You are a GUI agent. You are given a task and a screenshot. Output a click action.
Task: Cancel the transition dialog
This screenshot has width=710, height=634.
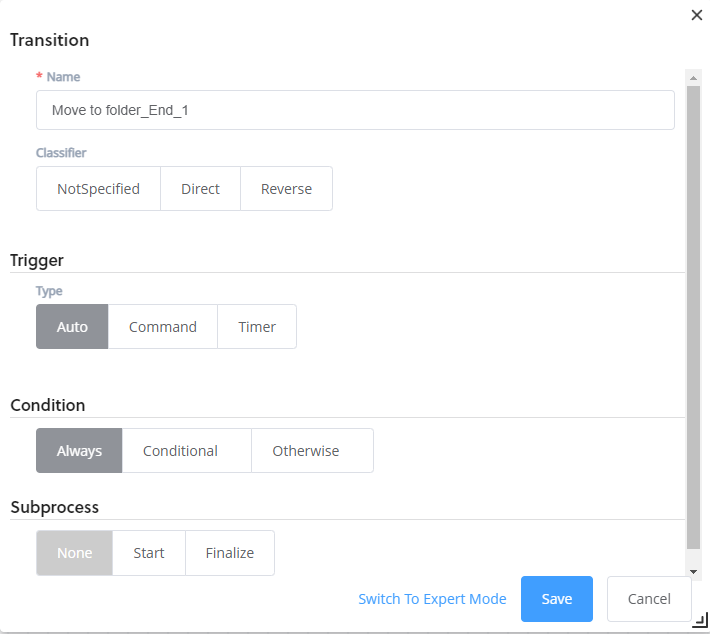649,599
